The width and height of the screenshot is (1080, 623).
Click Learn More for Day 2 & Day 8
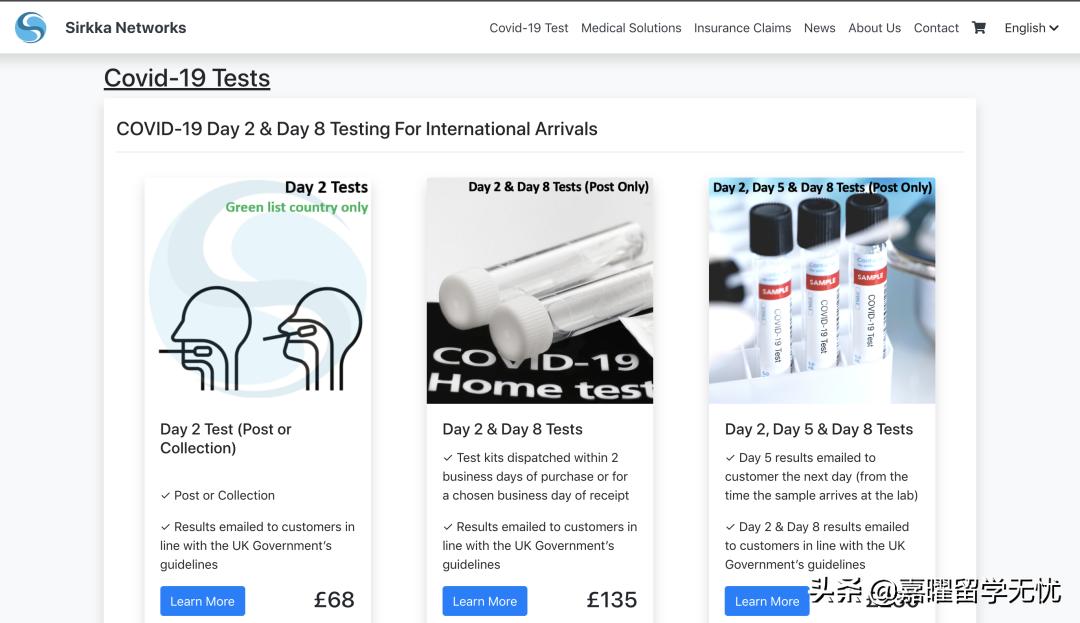pos(485,601)
